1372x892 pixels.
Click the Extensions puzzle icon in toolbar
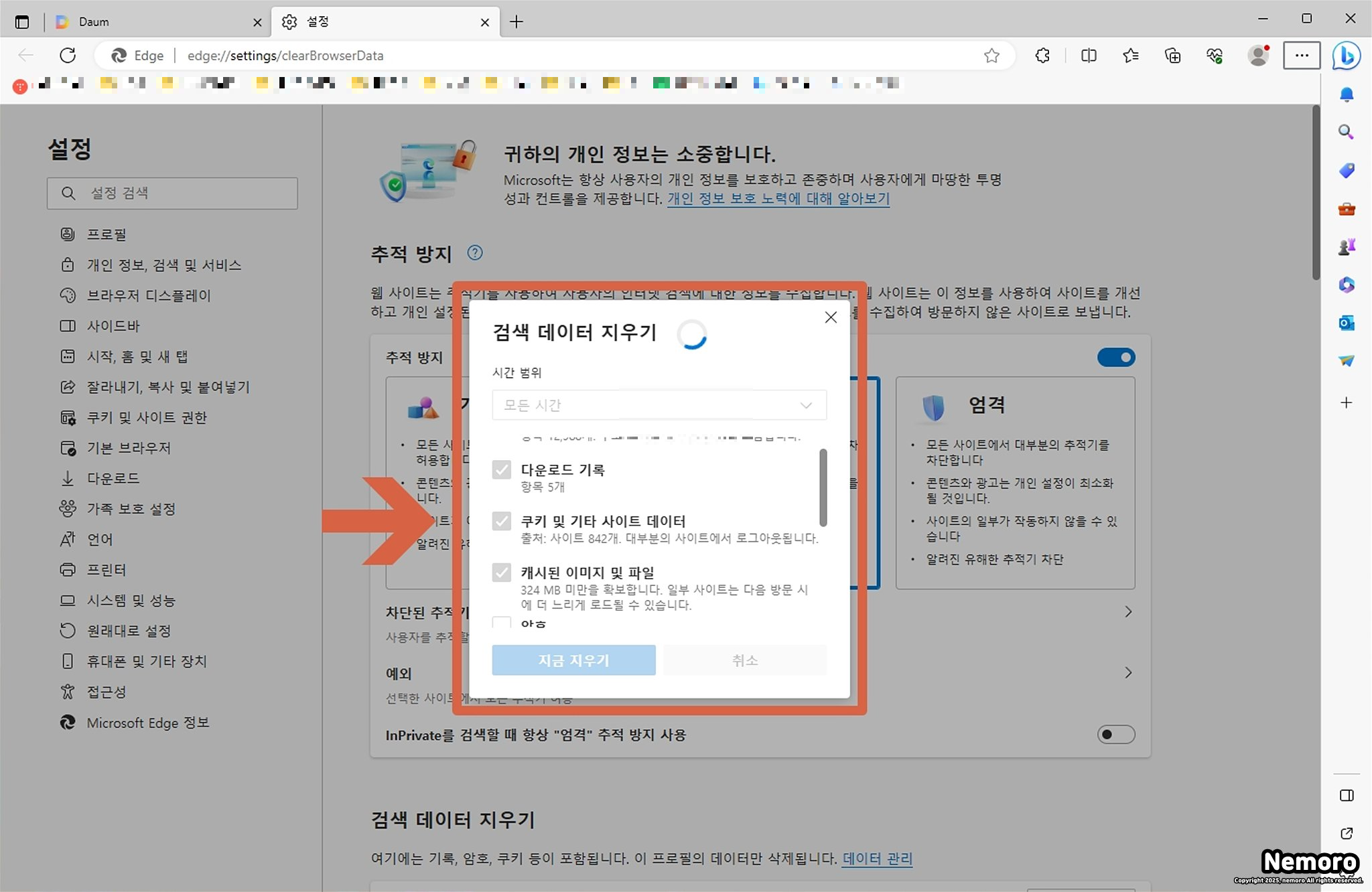1042,56
